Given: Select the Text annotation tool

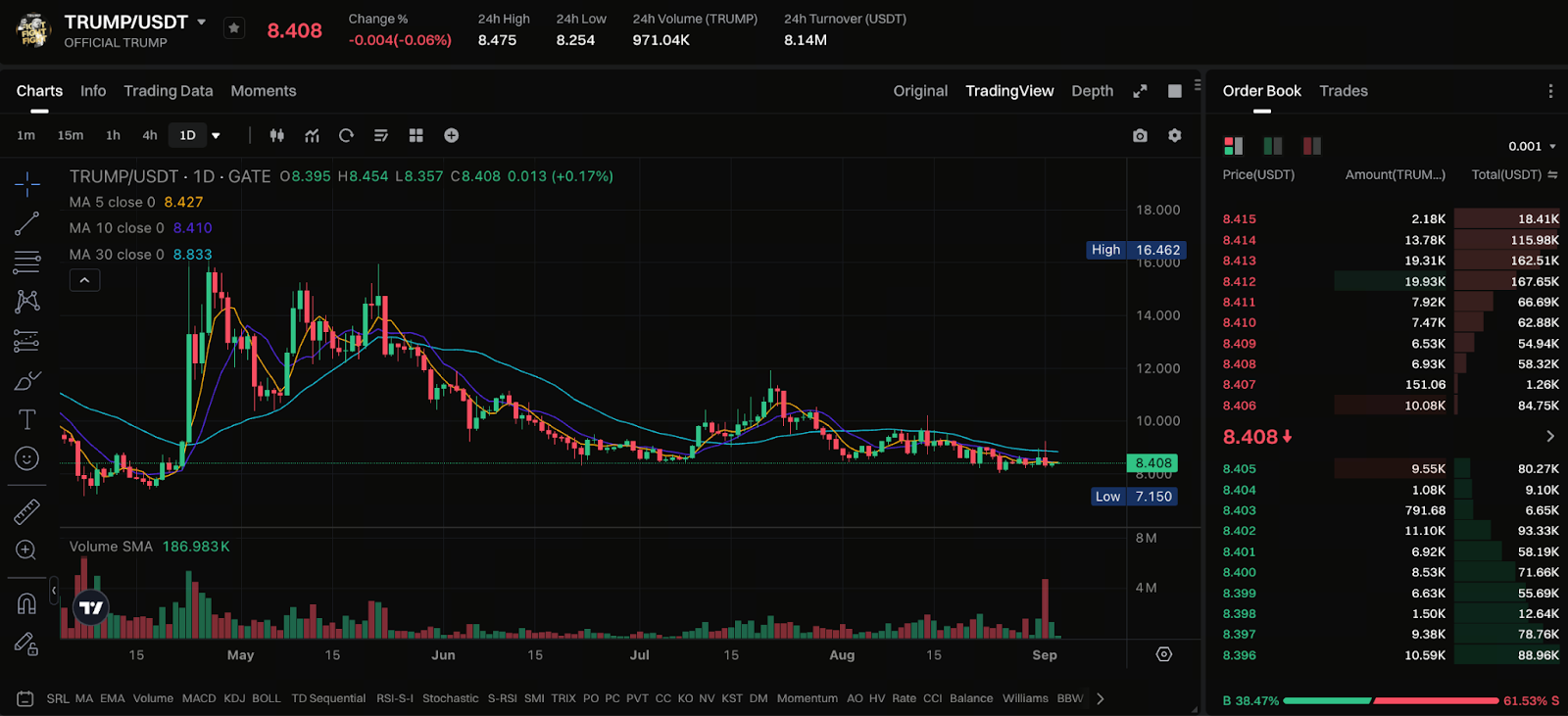Looking at the screenshot, I should point(27,419).
